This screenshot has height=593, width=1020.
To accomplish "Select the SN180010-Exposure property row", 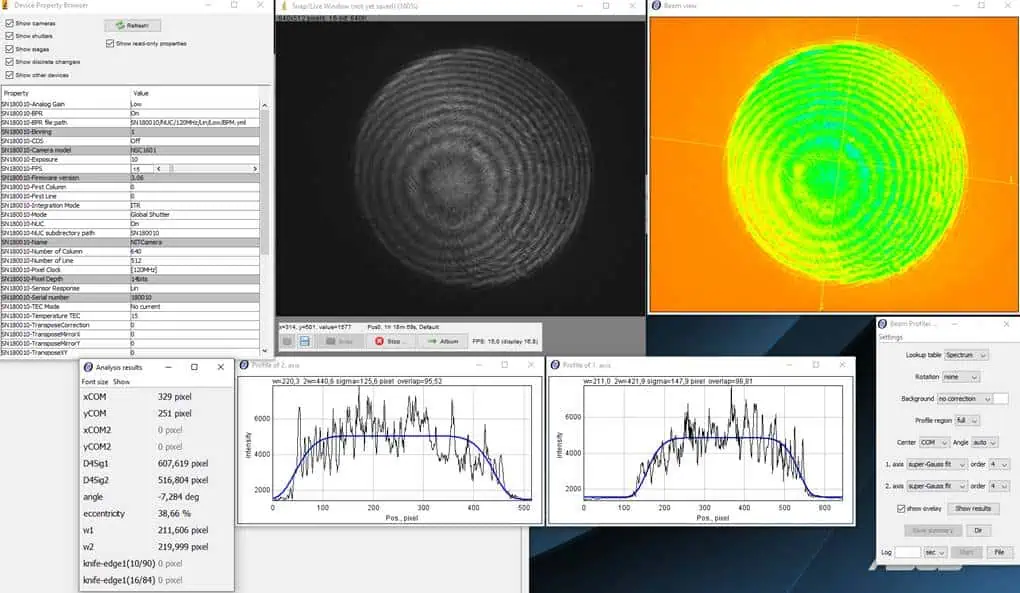I will pyautogui.click(x=130, y=159).
